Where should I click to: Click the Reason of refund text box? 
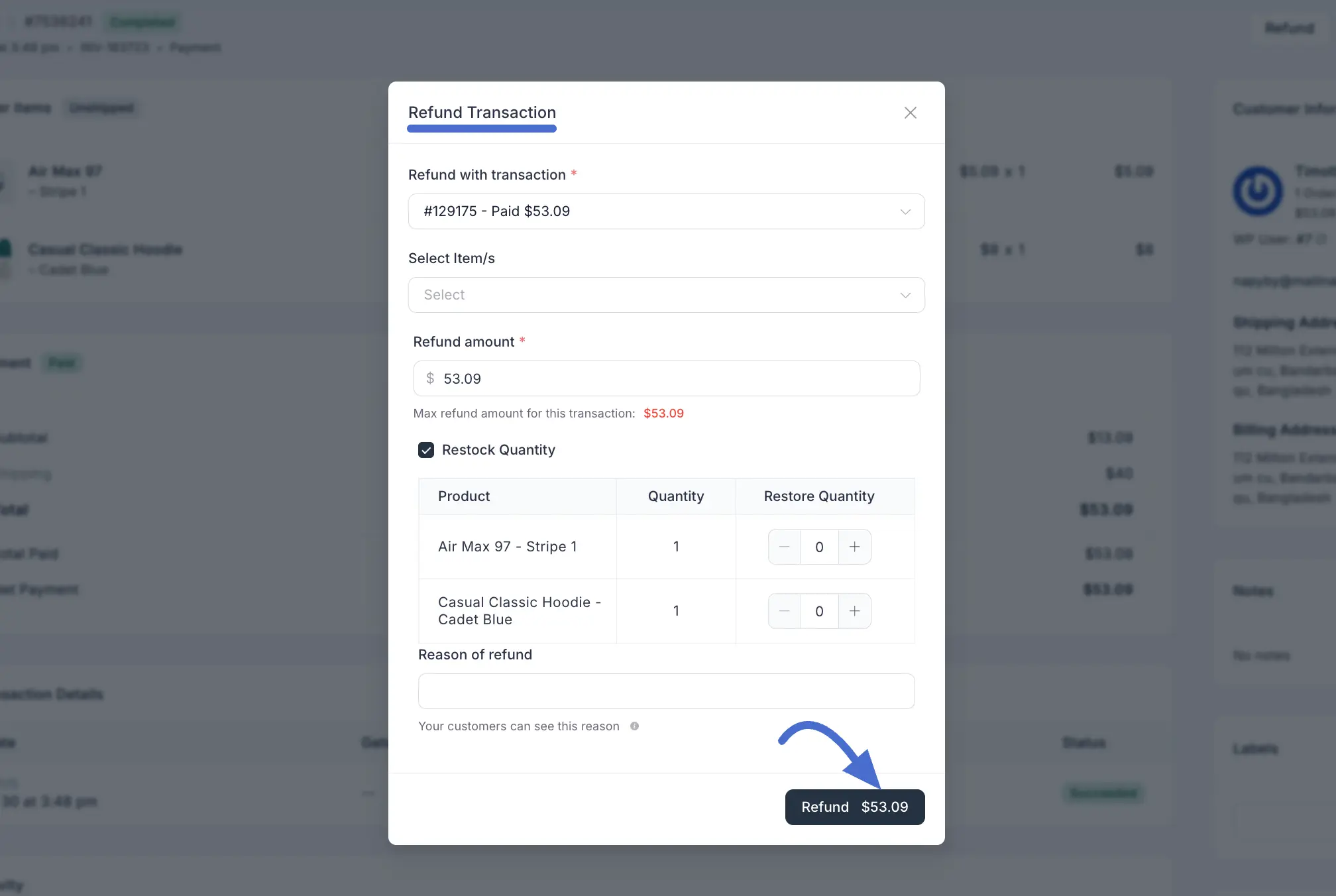tap(666, 691)
